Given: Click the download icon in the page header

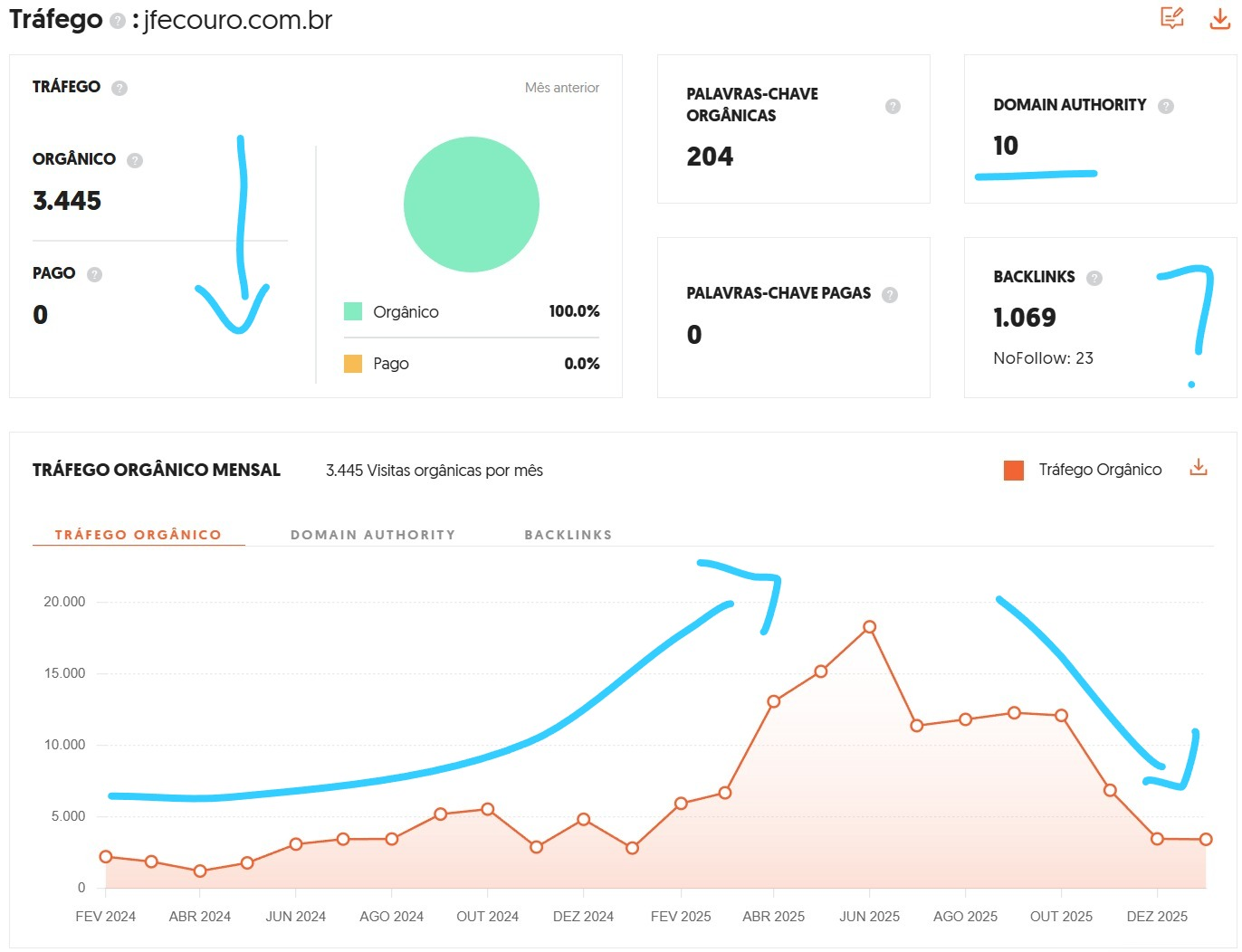Looking at the screenshot, I should tap(1219, 18).
